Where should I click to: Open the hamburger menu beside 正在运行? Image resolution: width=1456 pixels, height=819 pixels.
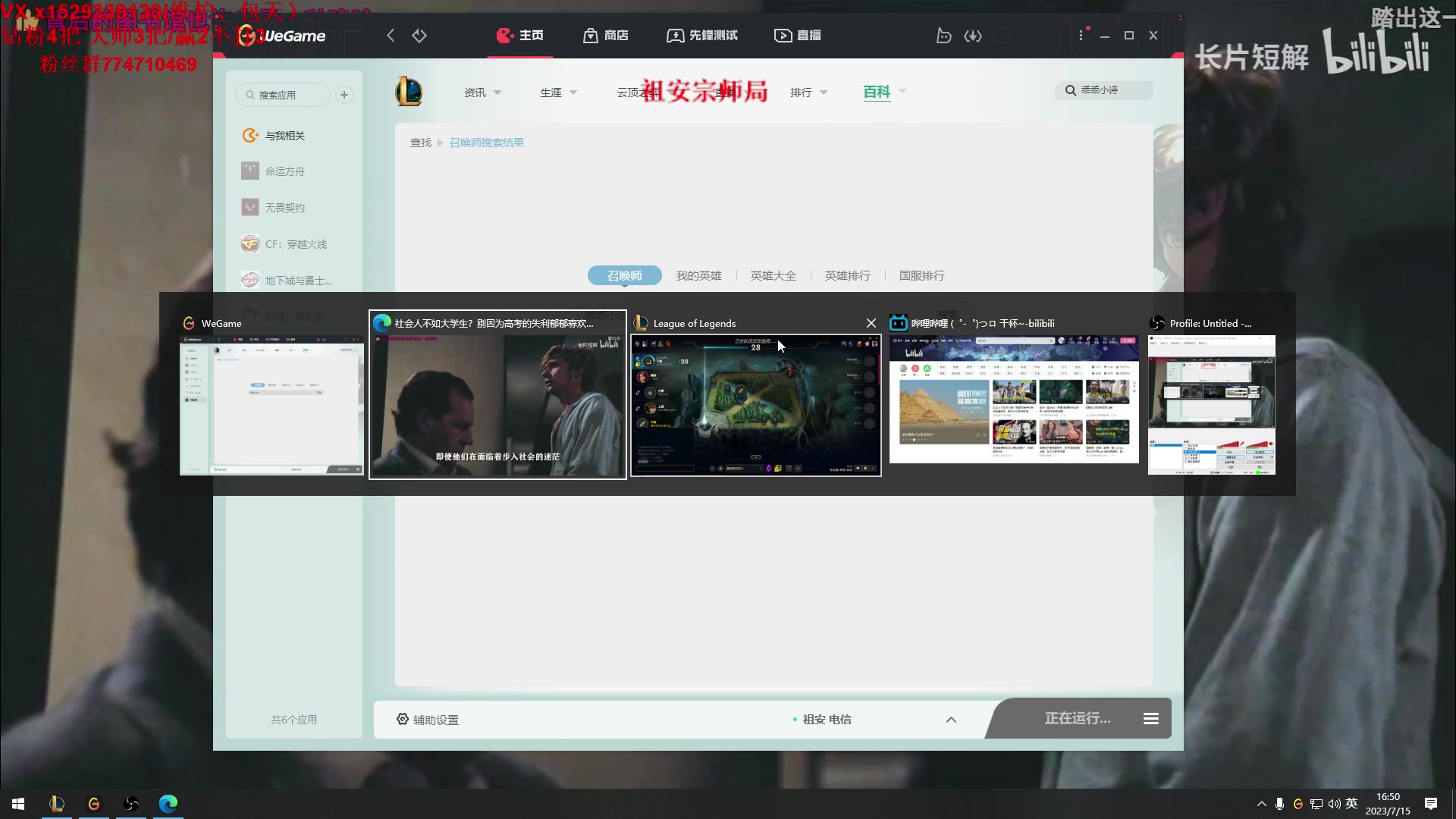pyautogui.click(x=1151, y=719)
